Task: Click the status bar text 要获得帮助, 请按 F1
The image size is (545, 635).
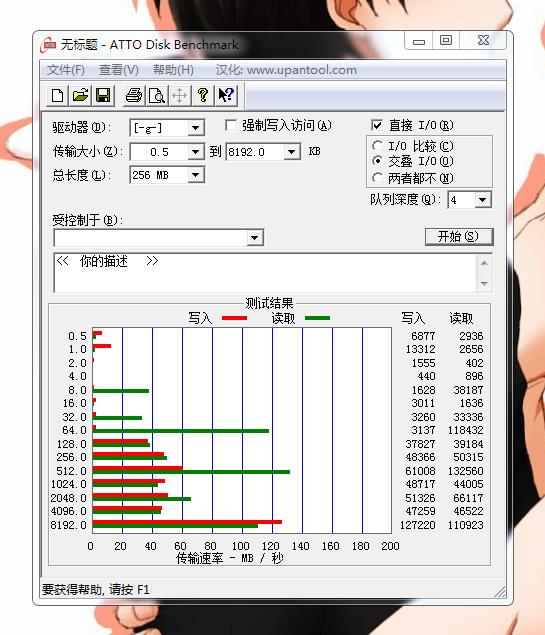Action: point(96,590)
